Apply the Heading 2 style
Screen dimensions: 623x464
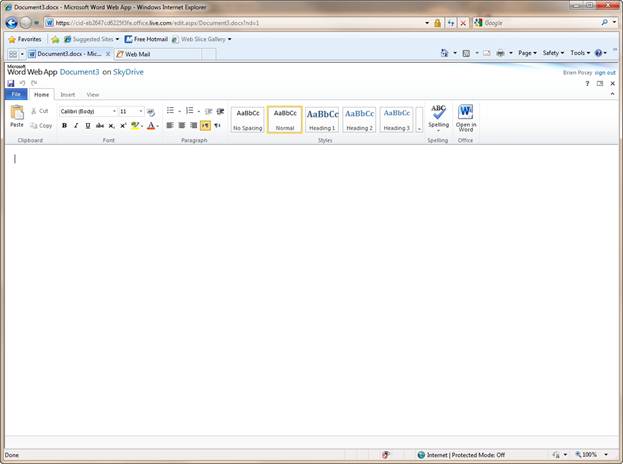(360, 120)
